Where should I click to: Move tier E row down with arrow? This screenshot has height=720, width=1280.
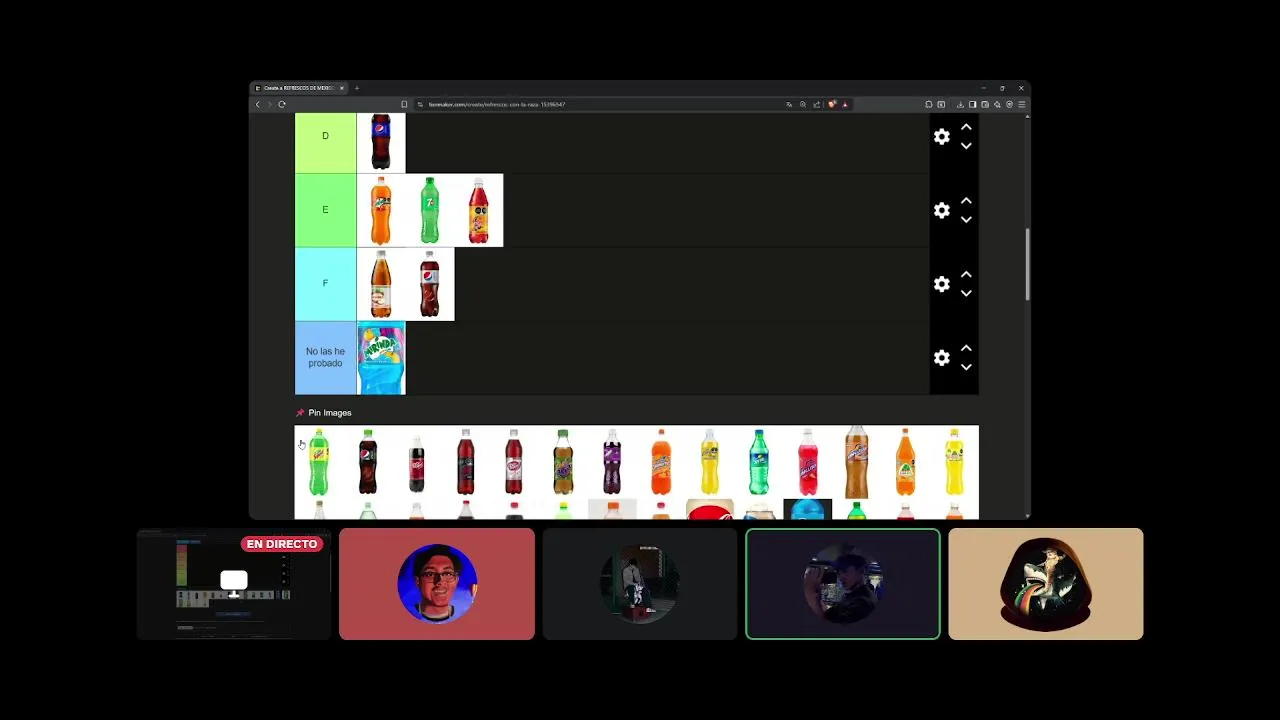(966, 220)
